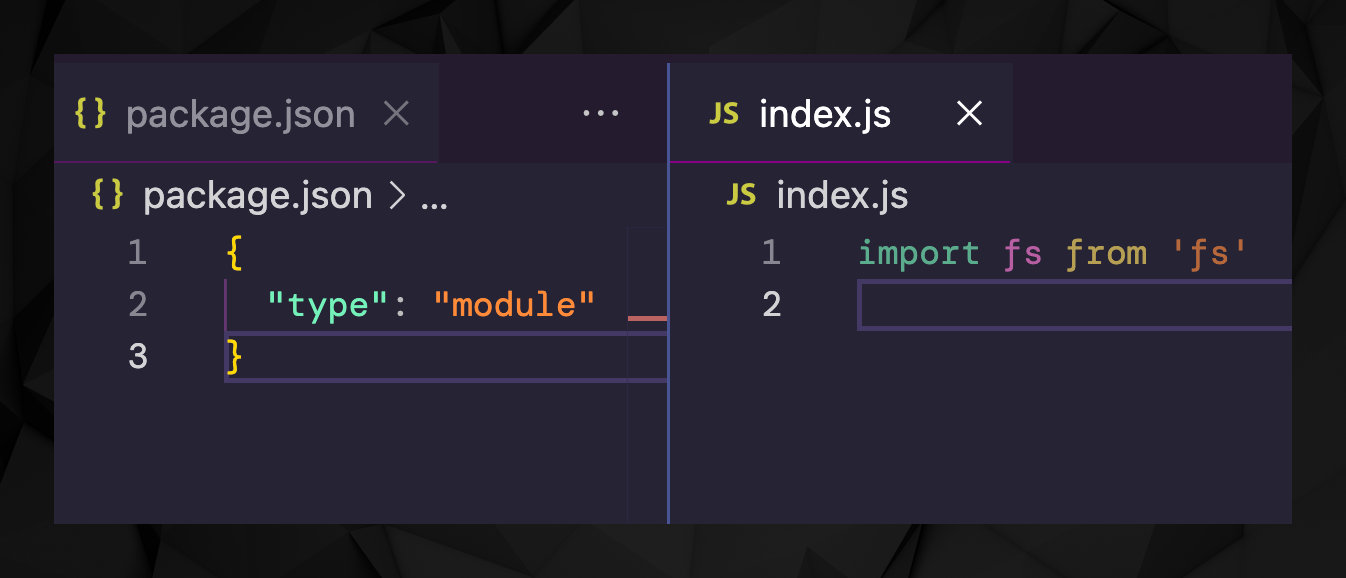Click the braces icon in package.json breadcrumb
Screen dimensions: 1346x578
(107, 194)
